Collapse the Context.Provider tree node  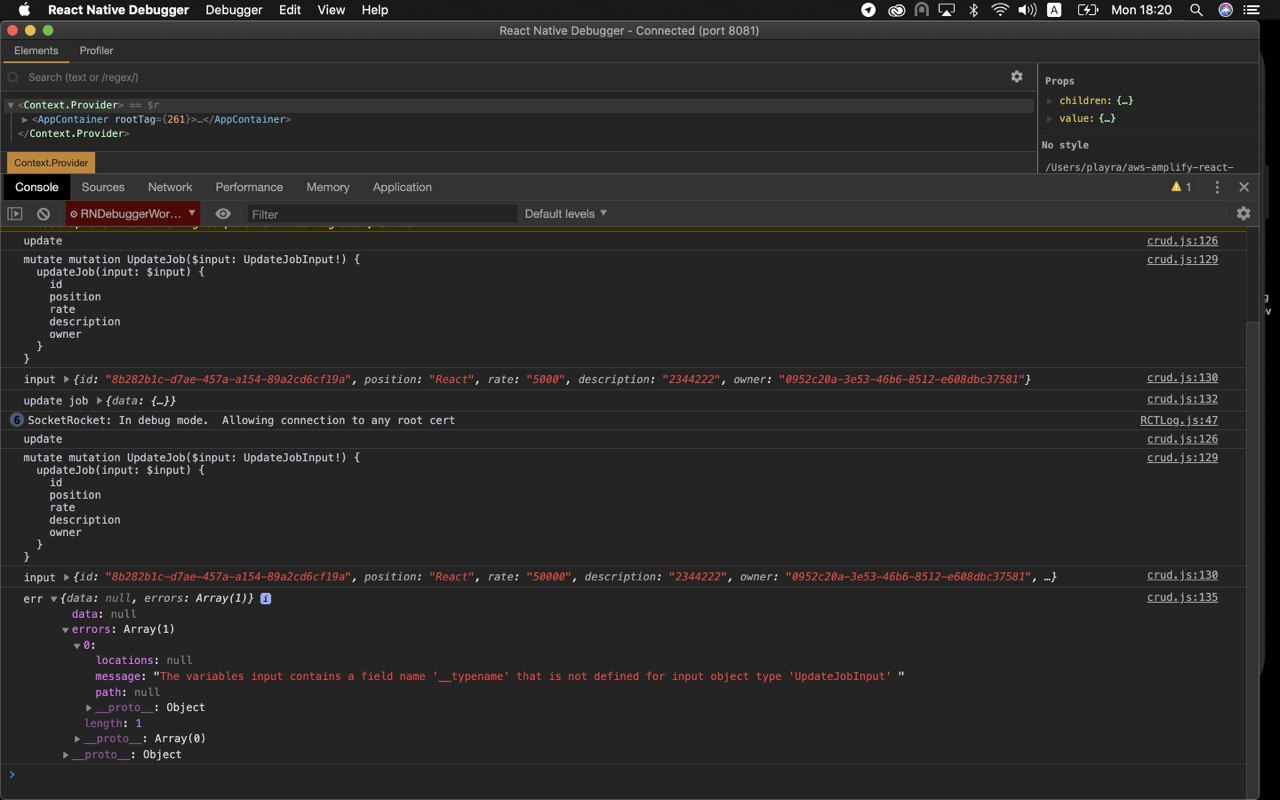tap(10, 105)
